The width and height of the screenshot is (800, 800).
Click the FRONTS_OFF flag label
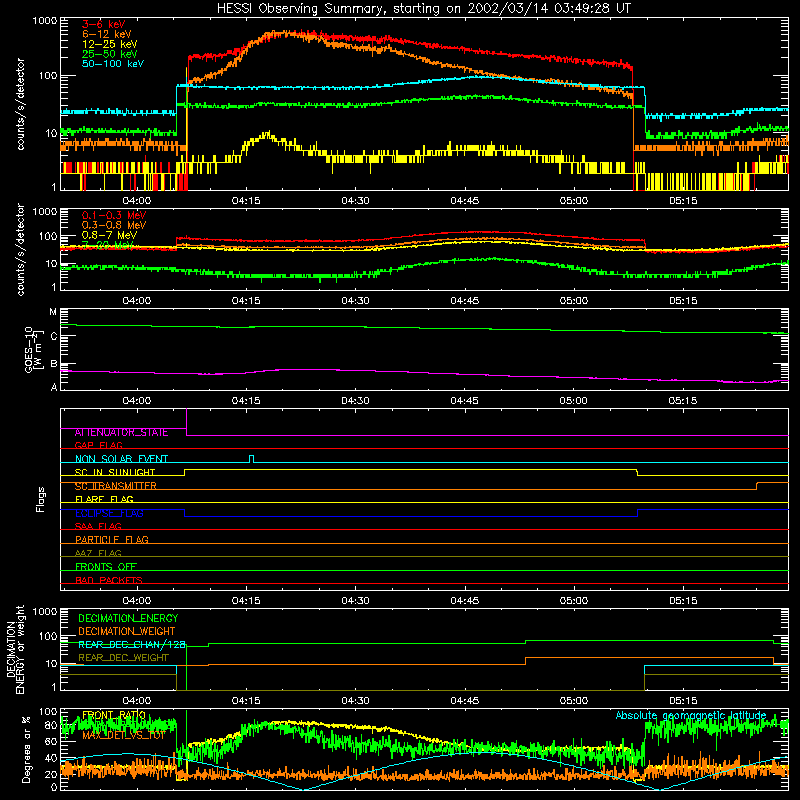tap(106, 567)
